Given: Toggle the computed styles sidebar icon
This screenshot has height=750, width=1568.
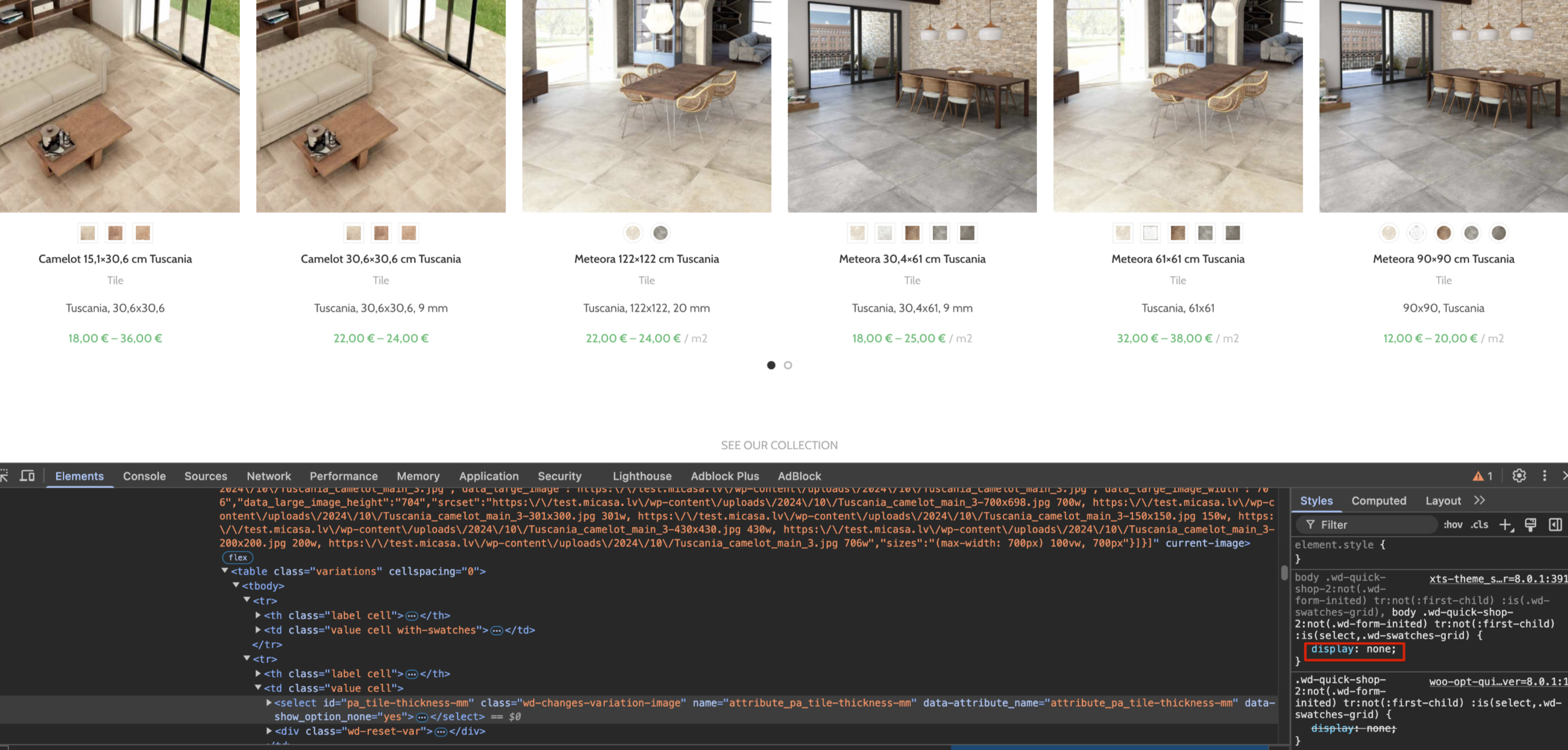Looking at the screenshot, I should (x=1555, y=524).
